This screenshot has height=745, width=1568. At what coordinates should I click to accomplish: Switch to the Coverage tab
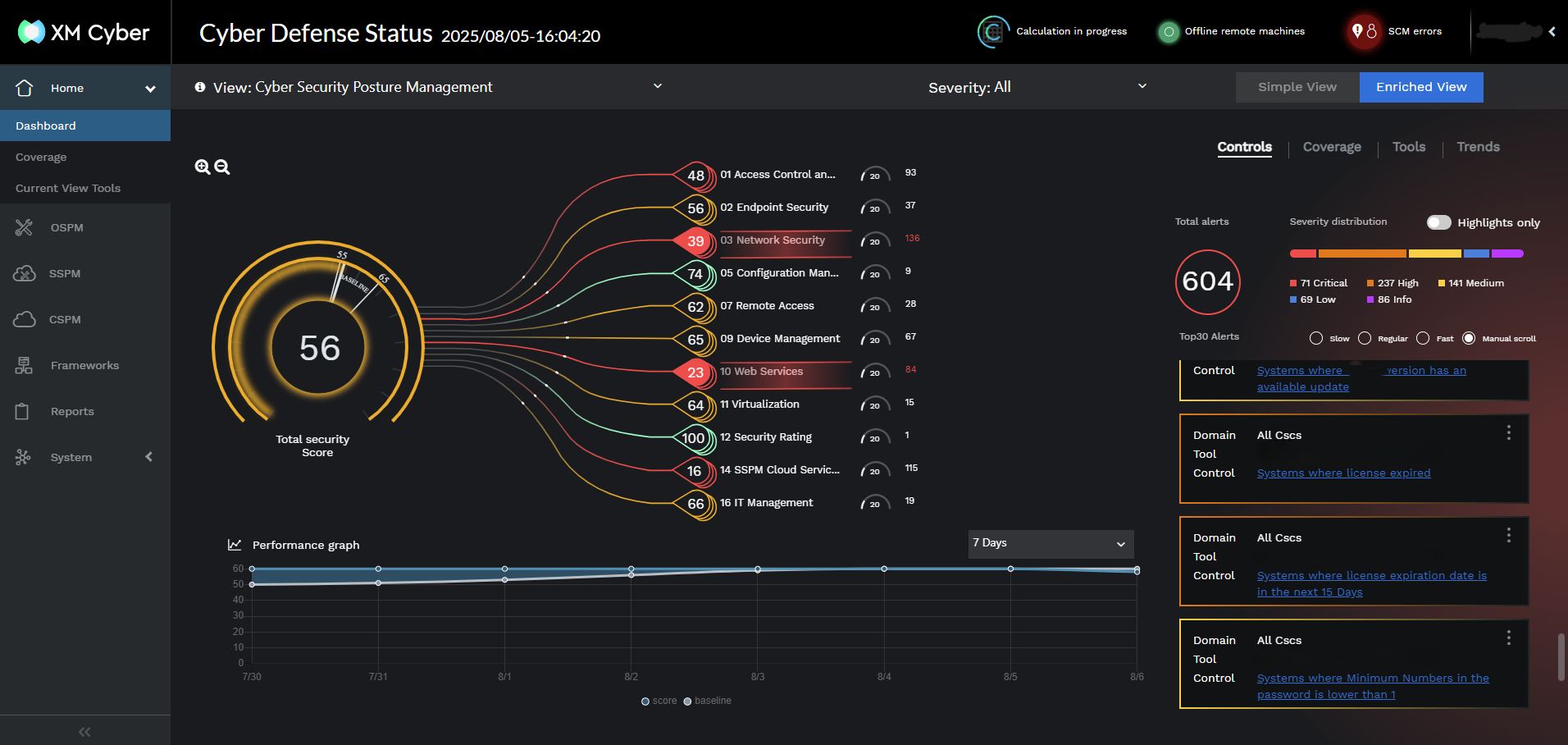pyautogui.click(x=1332, y=147)
